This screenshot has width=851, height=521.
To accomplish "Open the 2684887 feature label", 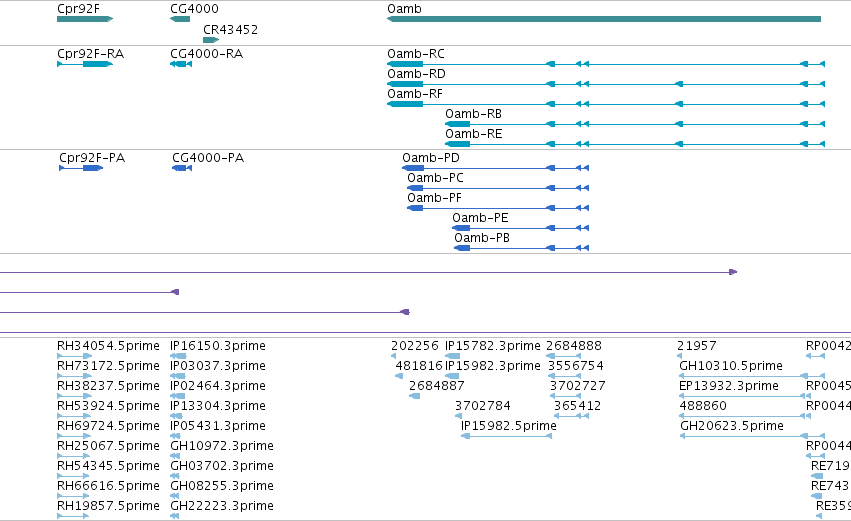I will (x=437, y=386).
